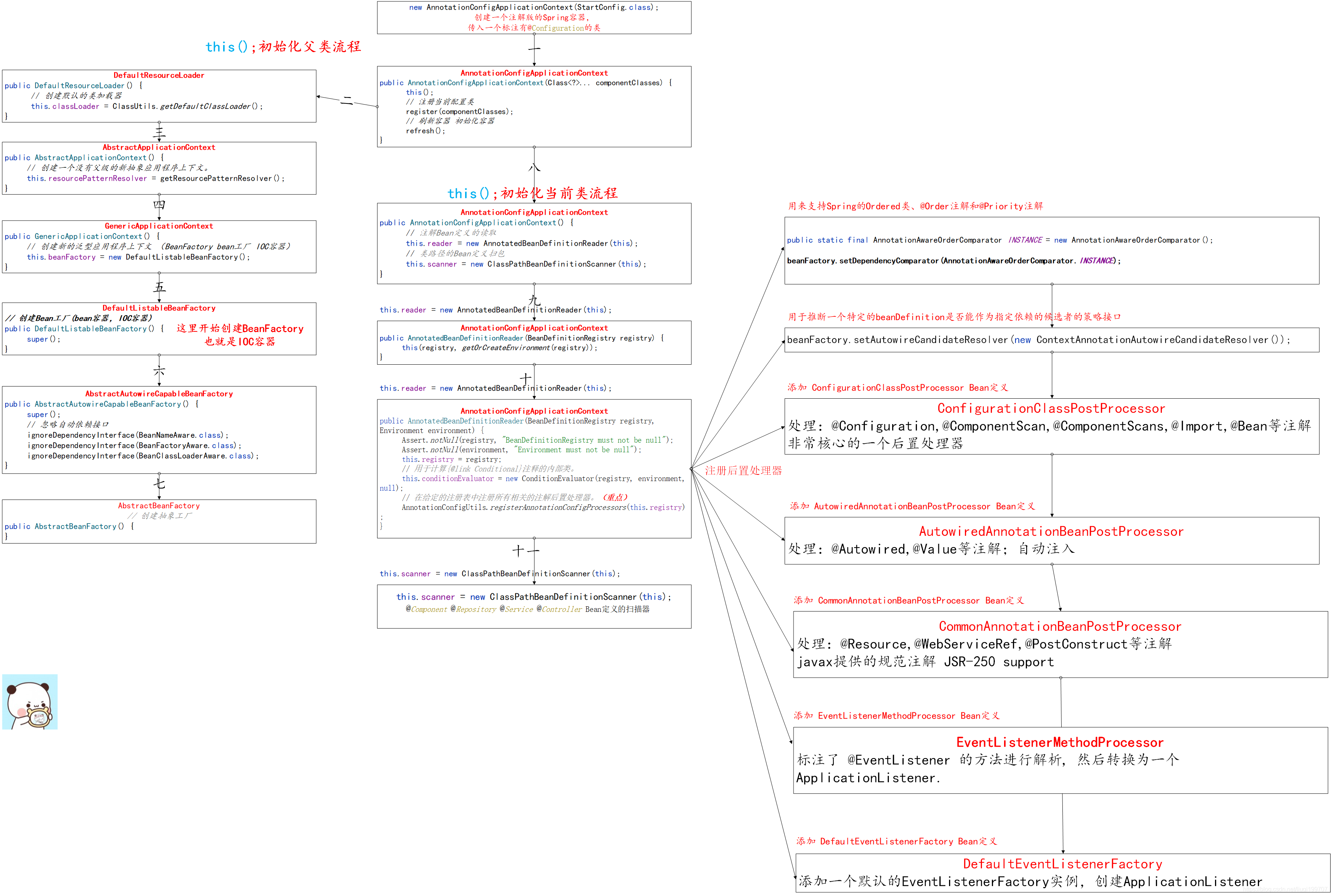Select "this.beanFactory = new DefaultListableBeanFactory();" line

click(x=138, y=257)
